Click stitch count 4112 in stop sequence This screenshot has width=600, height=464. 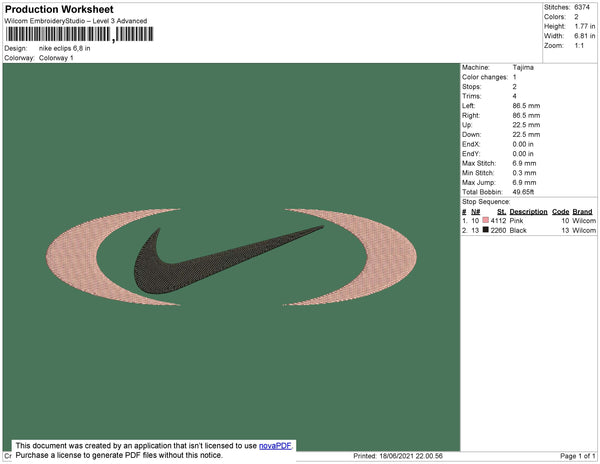pyautogui.click(x=498, y=221)
